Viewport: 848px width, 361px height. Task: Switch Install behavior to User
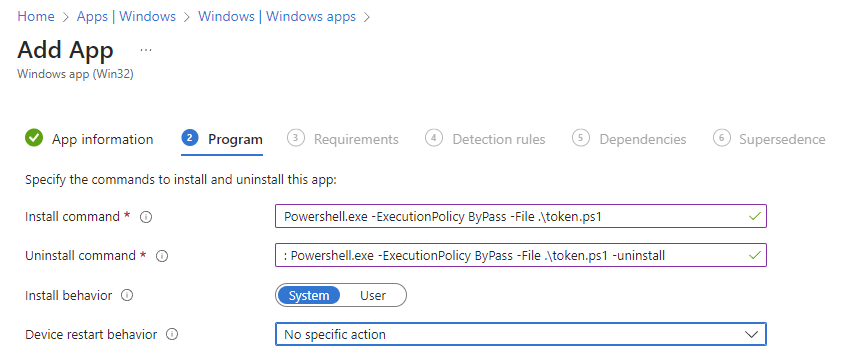(x=373, y=296)
